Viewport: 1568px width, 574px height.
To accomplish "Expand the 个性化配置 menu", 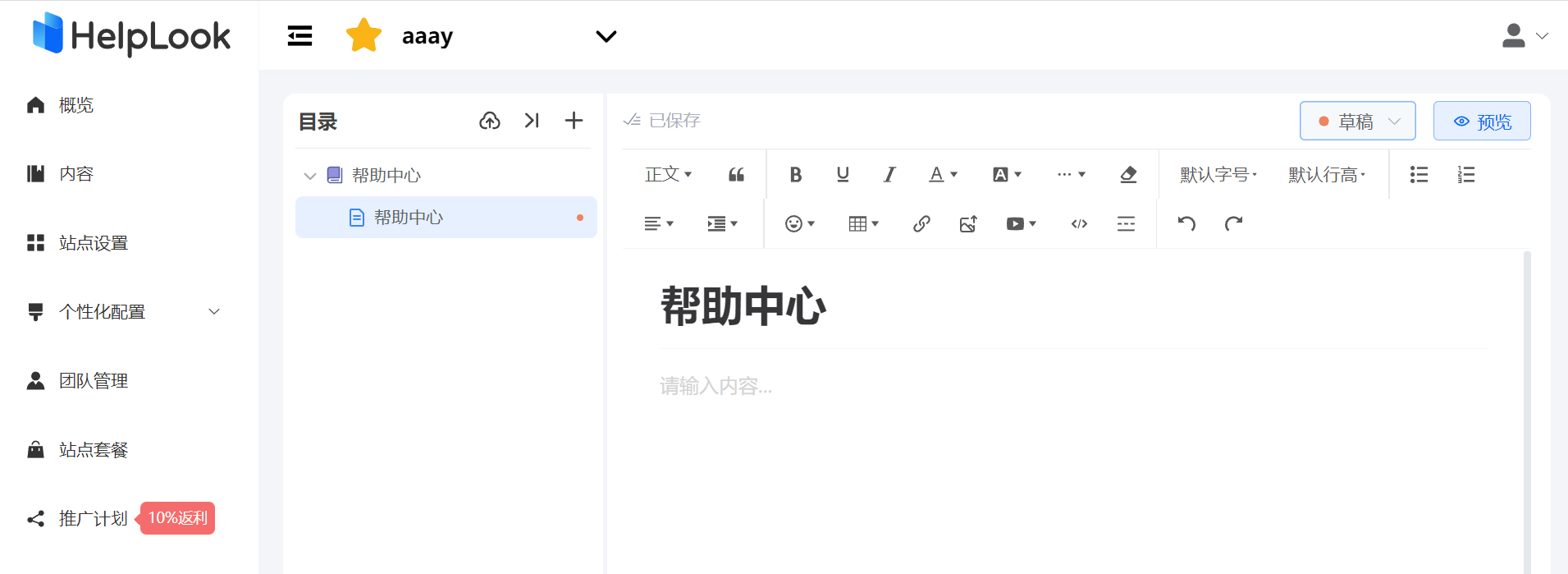I will tap(123, 312).
